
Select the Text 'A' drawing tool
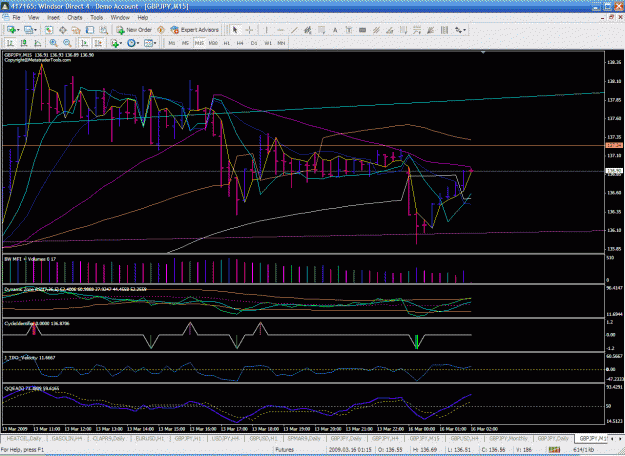coord(335,30)
